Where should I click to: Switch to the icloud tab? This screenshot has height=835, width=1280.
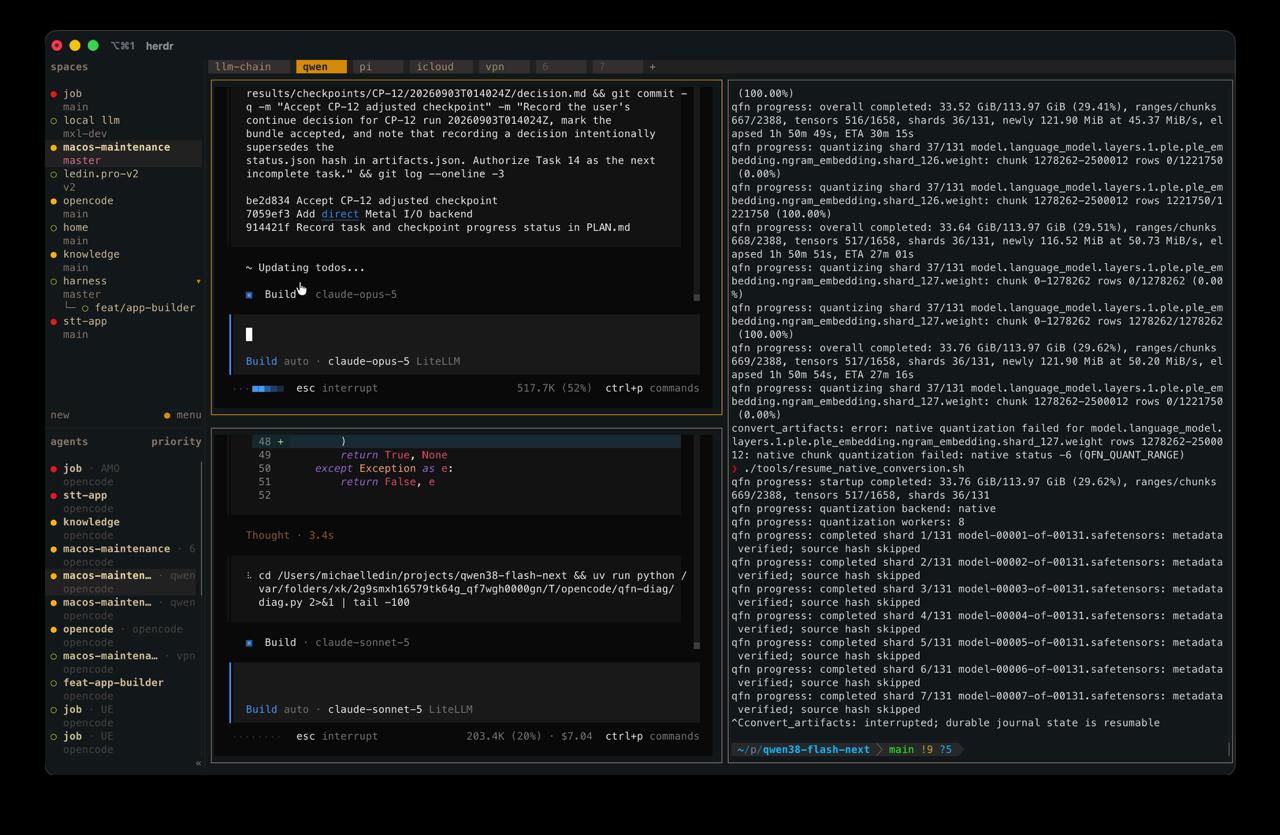[x=441, y=67]
